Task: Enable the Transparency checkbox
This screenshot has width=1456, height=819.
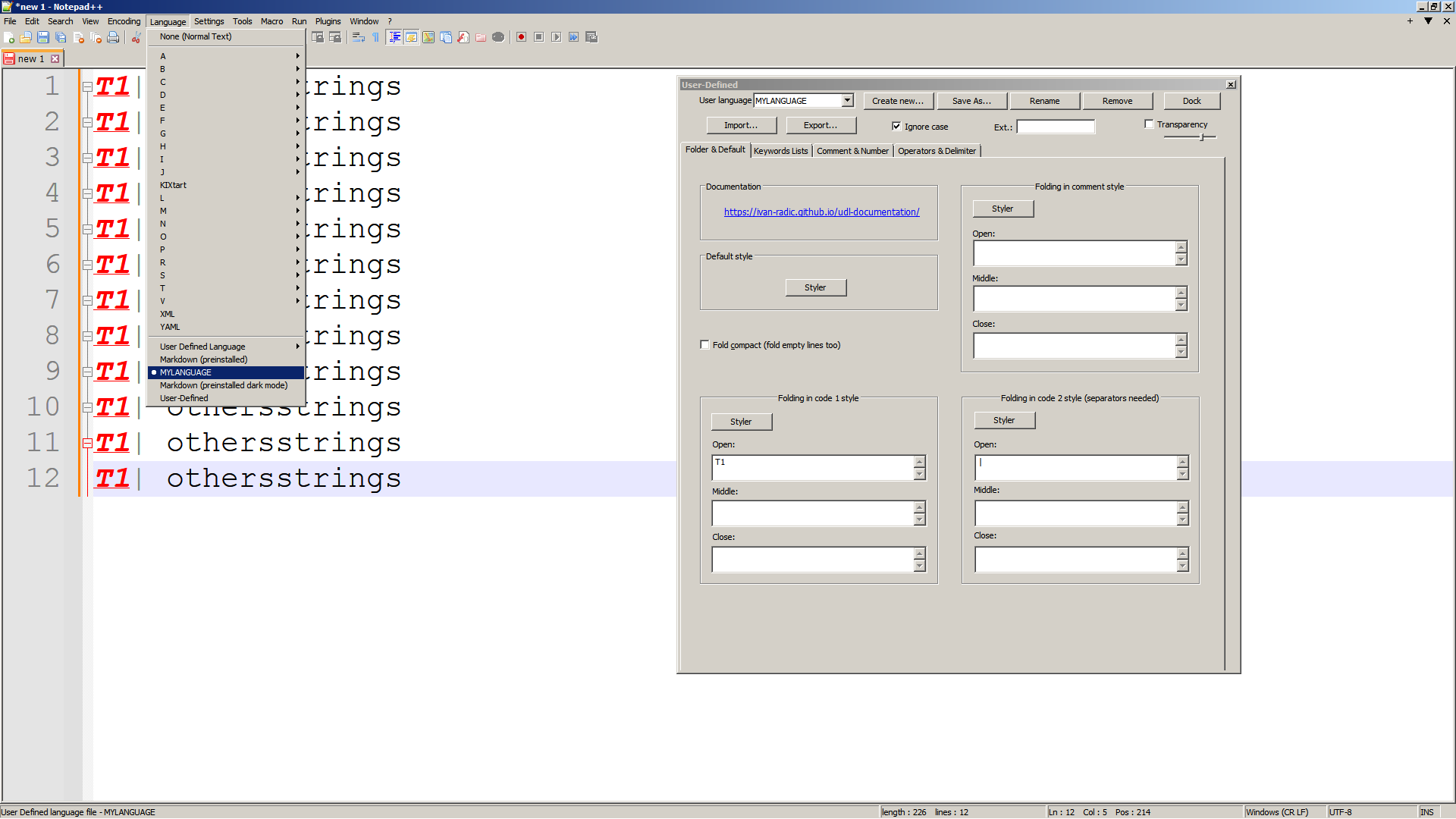Action: 1149,124
